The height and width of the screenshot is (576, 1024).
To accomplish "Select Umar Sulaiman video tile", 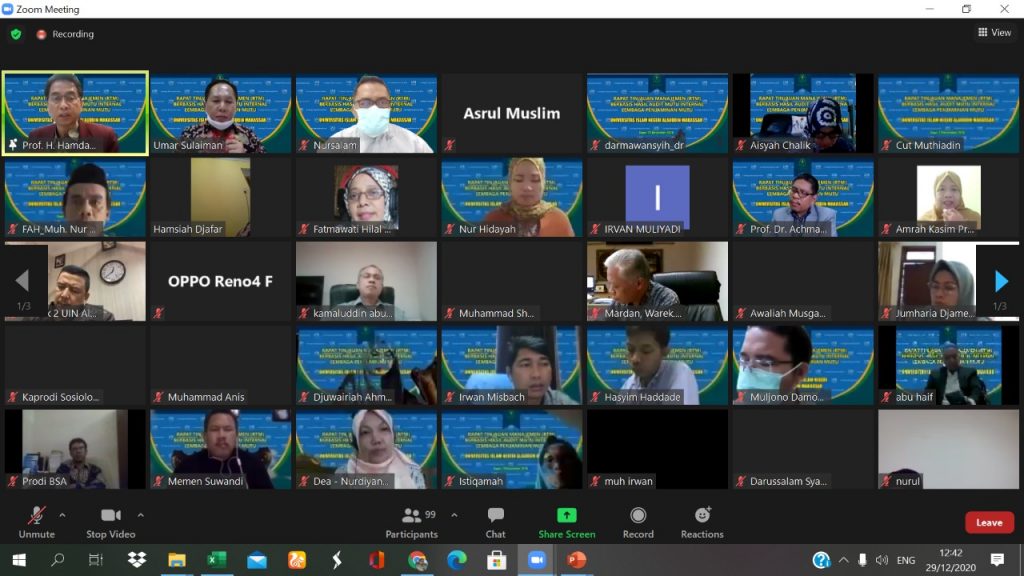I will [x=221, y=113].
